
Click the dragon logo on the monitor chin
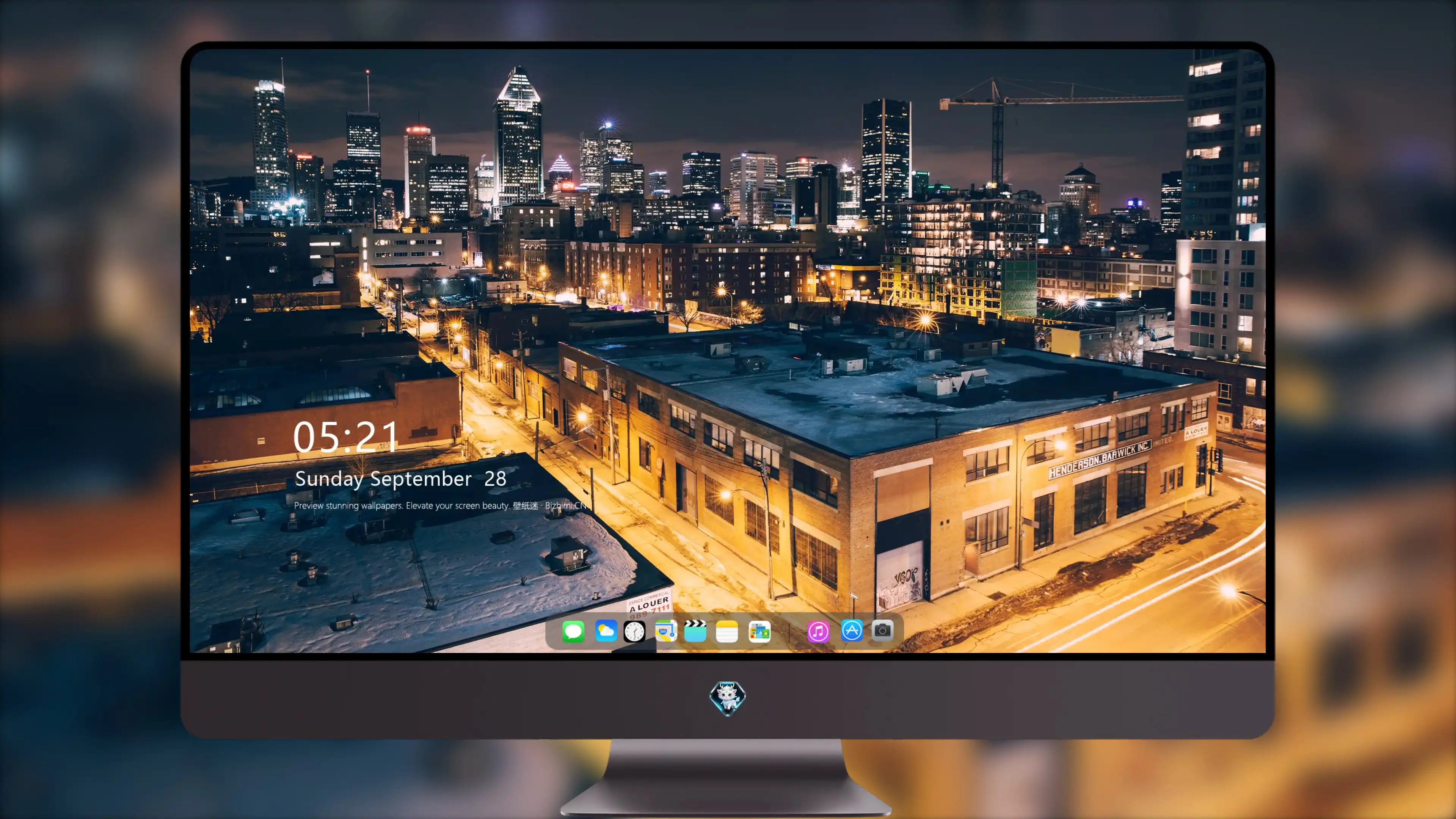[x=728, y=698]
